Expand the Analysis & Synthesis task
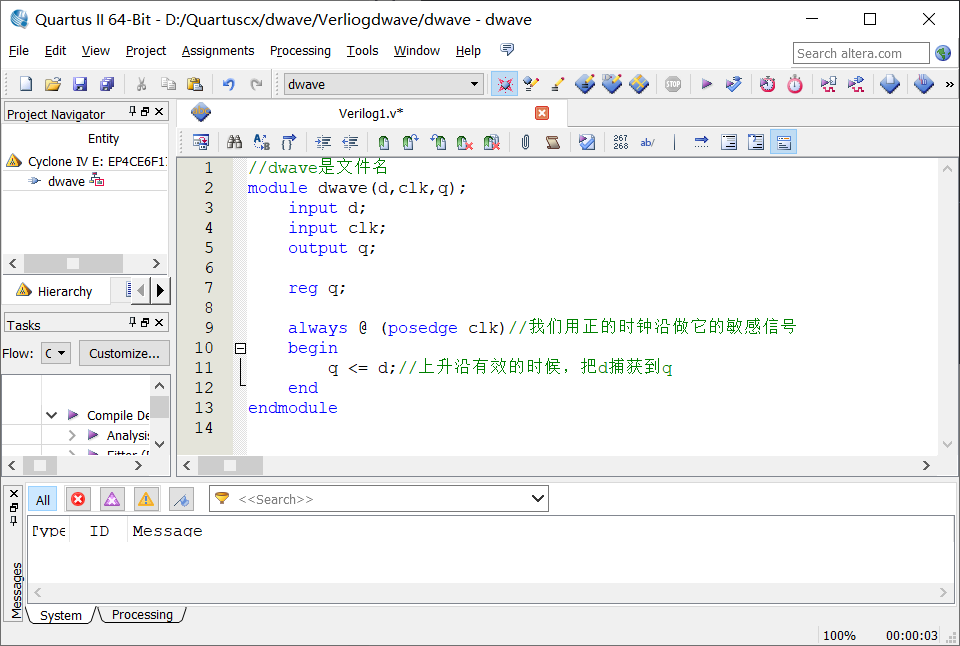Viewport: 960px width, 646px height. tap(72, 435)
